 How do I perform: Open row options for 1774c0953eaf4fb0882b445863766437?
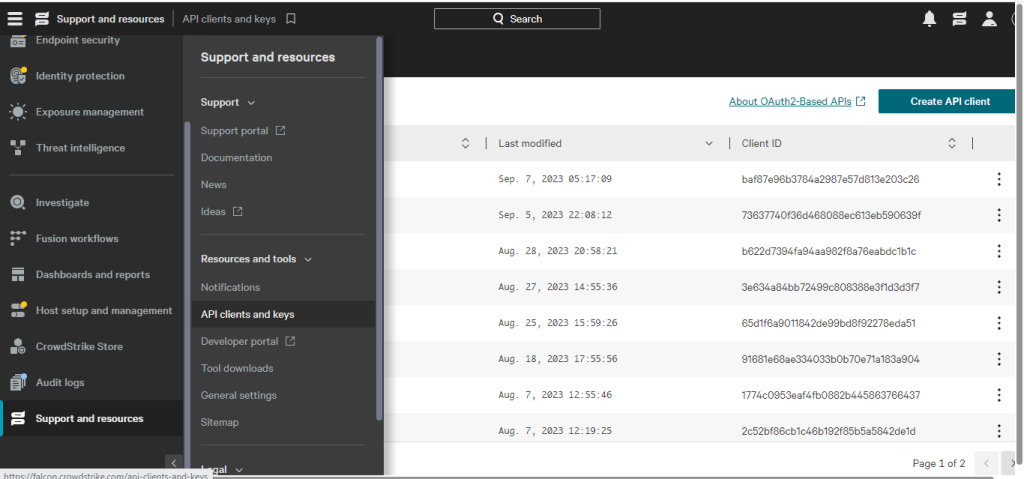(x=999, y=395)
